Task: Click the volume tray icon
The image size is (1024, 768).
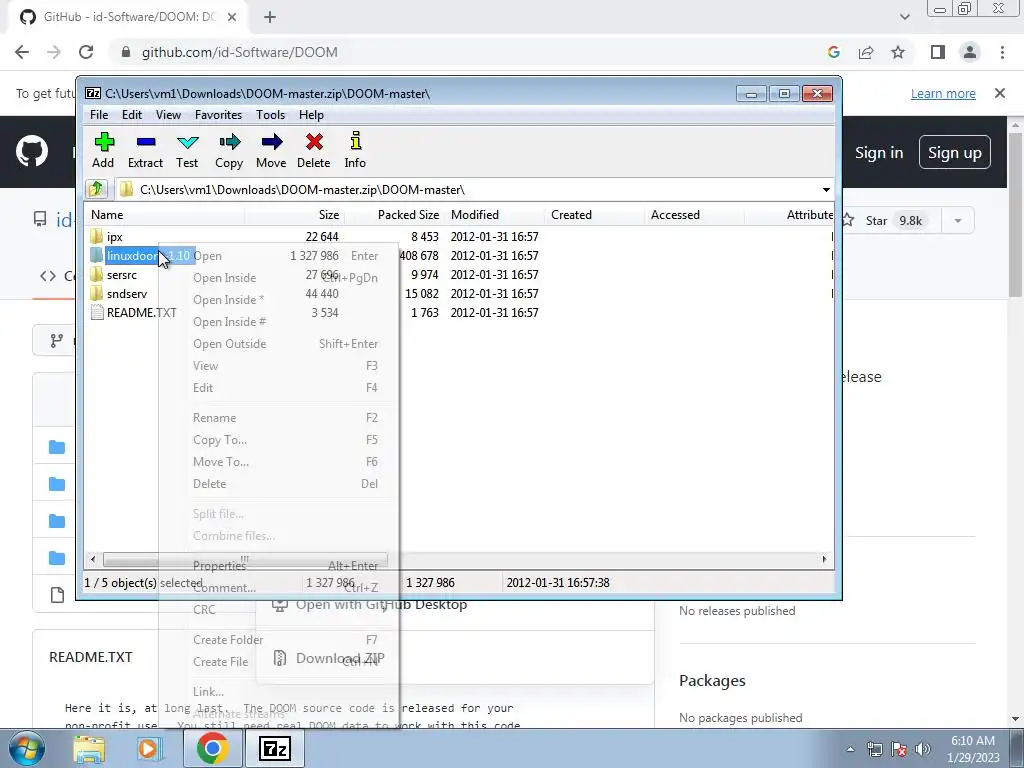Action: pos(923,749)
